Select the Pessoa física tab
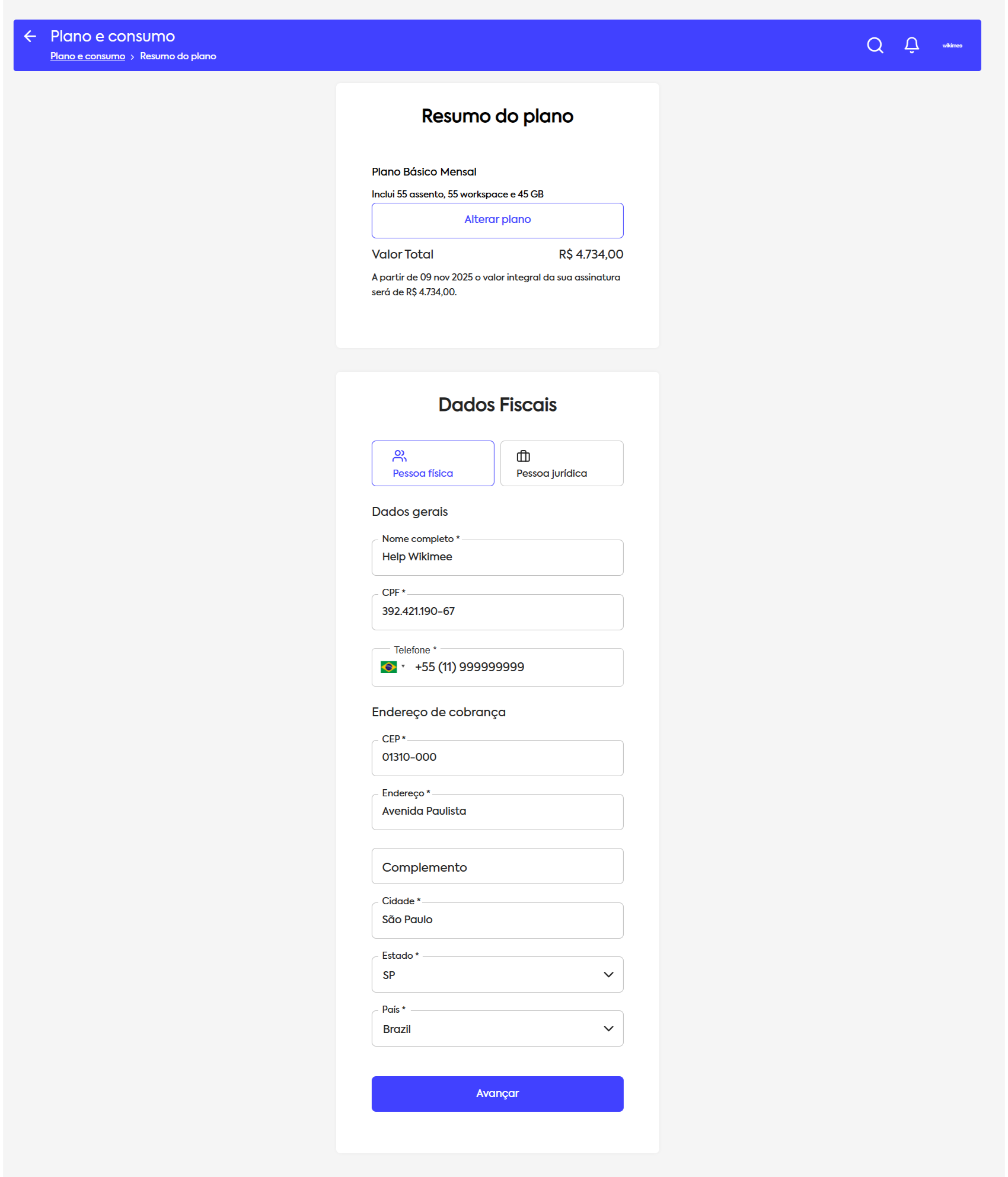The height and width of the screenshot is (1177, 1008). pos(433,464)
